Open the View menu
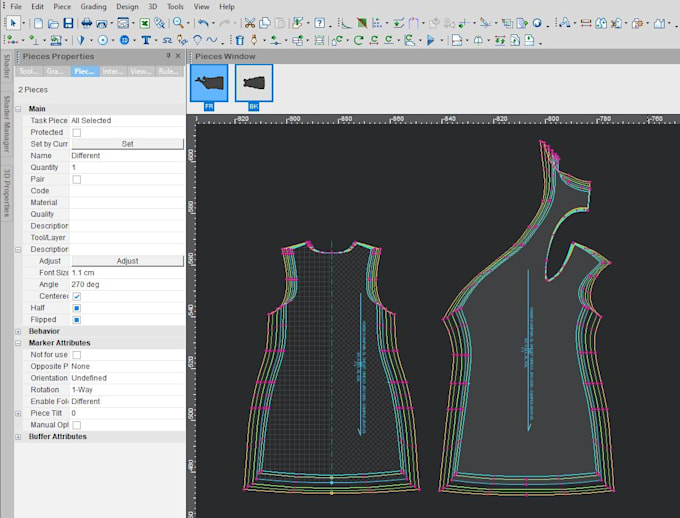Screen dimensions: 680x518 201,7
